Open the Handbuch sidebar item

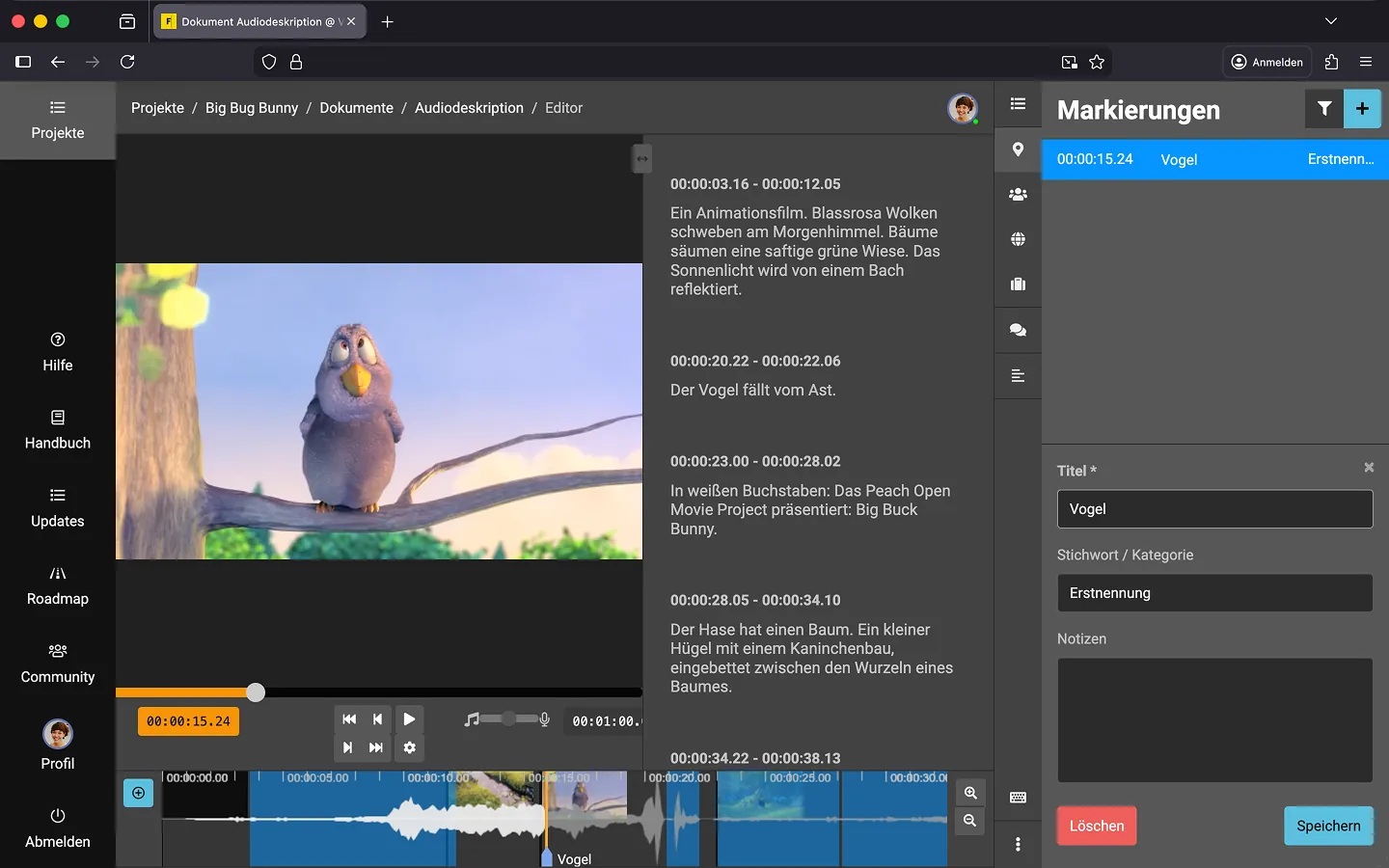pos(58,430)
